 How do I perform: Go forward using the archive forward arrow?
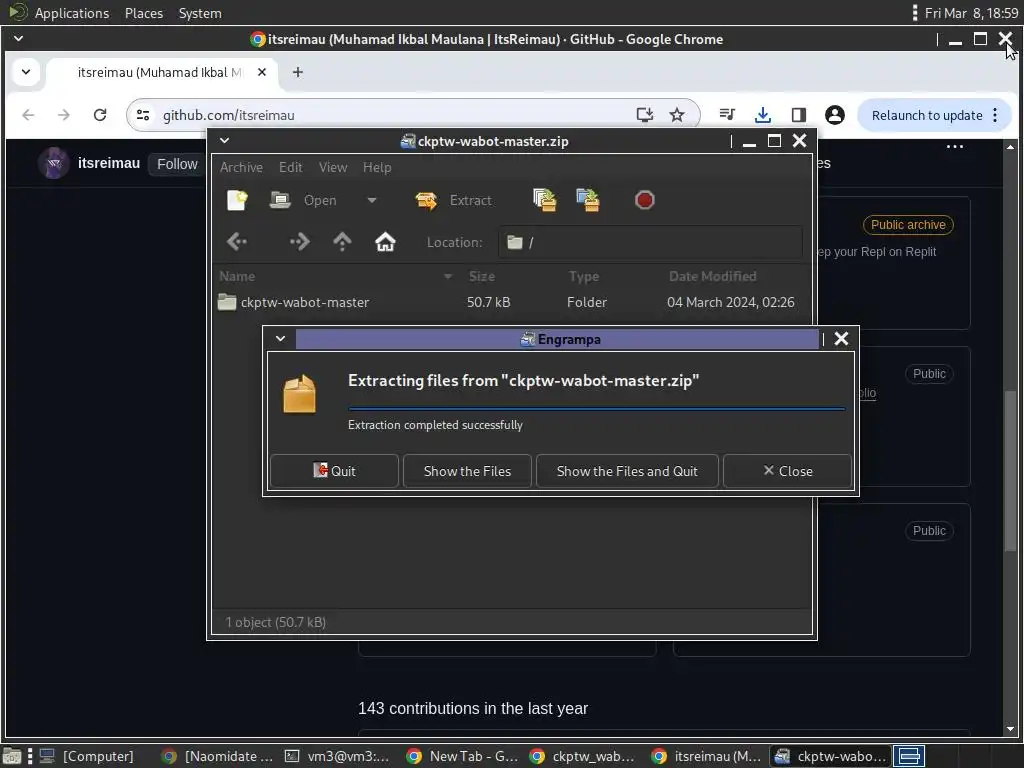click(x=299, y=242)
